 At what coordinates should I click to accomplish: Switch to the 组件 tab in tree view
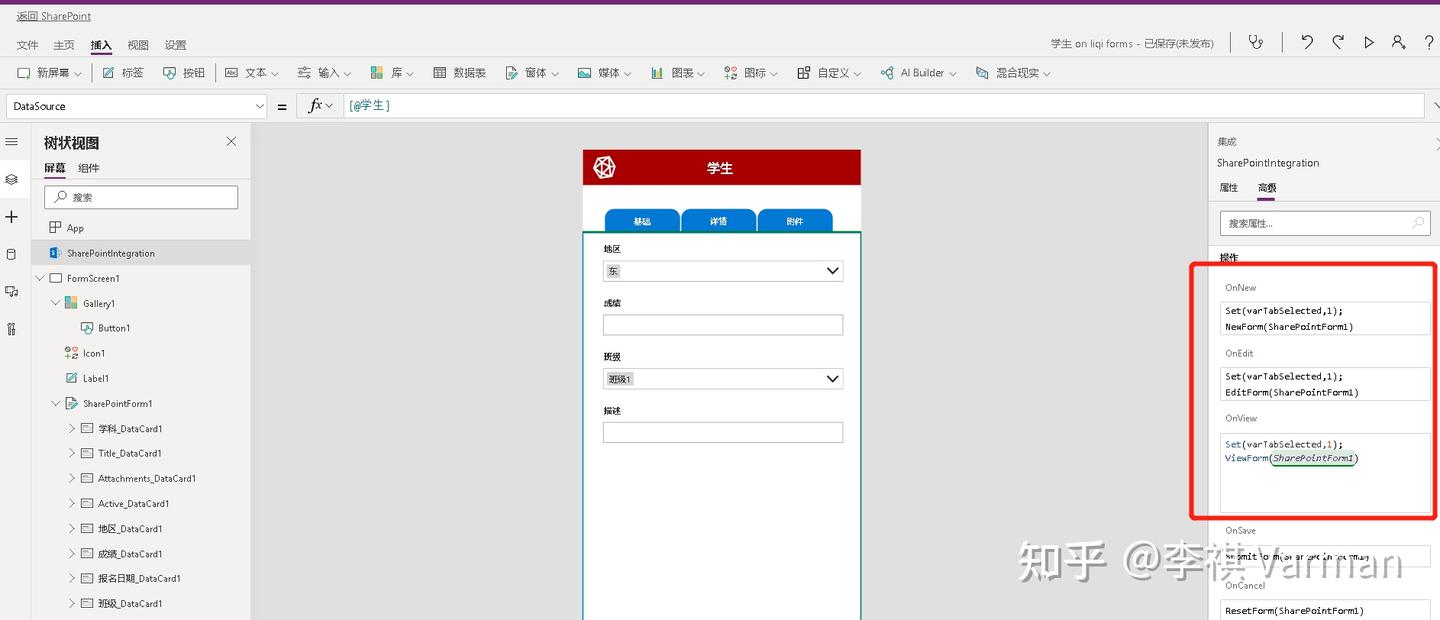(x=88, y=168)
